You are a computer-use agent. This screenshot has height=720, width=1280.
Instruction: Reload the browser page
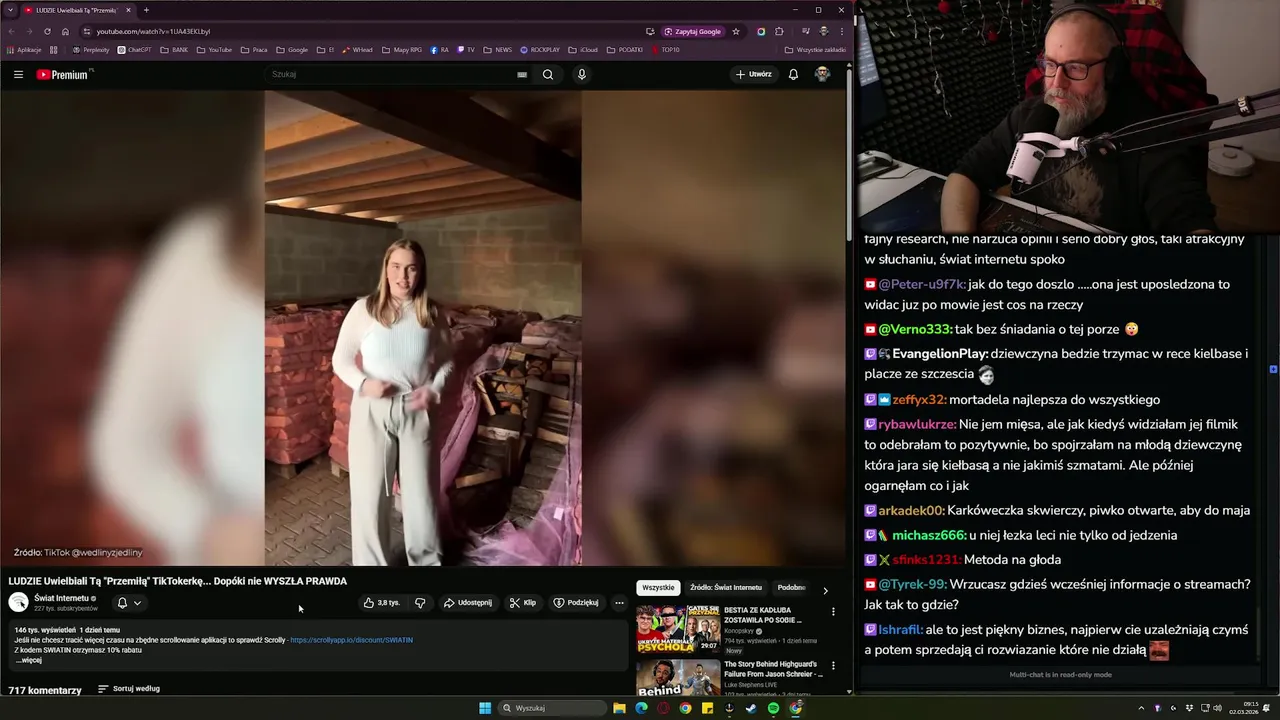coord(47,31)
